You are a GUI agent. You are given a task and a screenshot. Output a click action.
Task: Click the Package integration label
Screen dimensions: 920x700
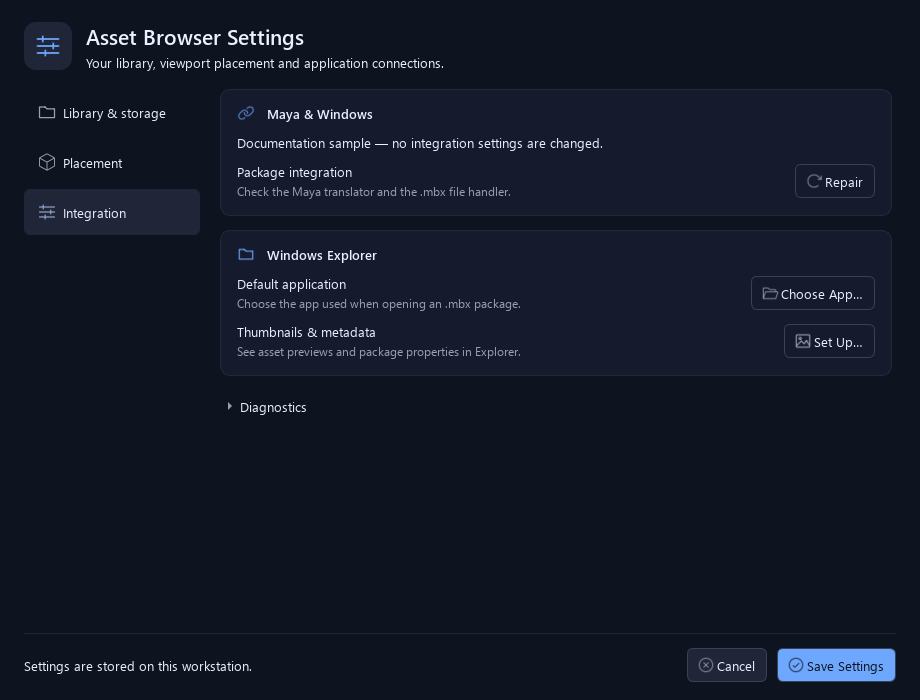[x=295, y=173]
